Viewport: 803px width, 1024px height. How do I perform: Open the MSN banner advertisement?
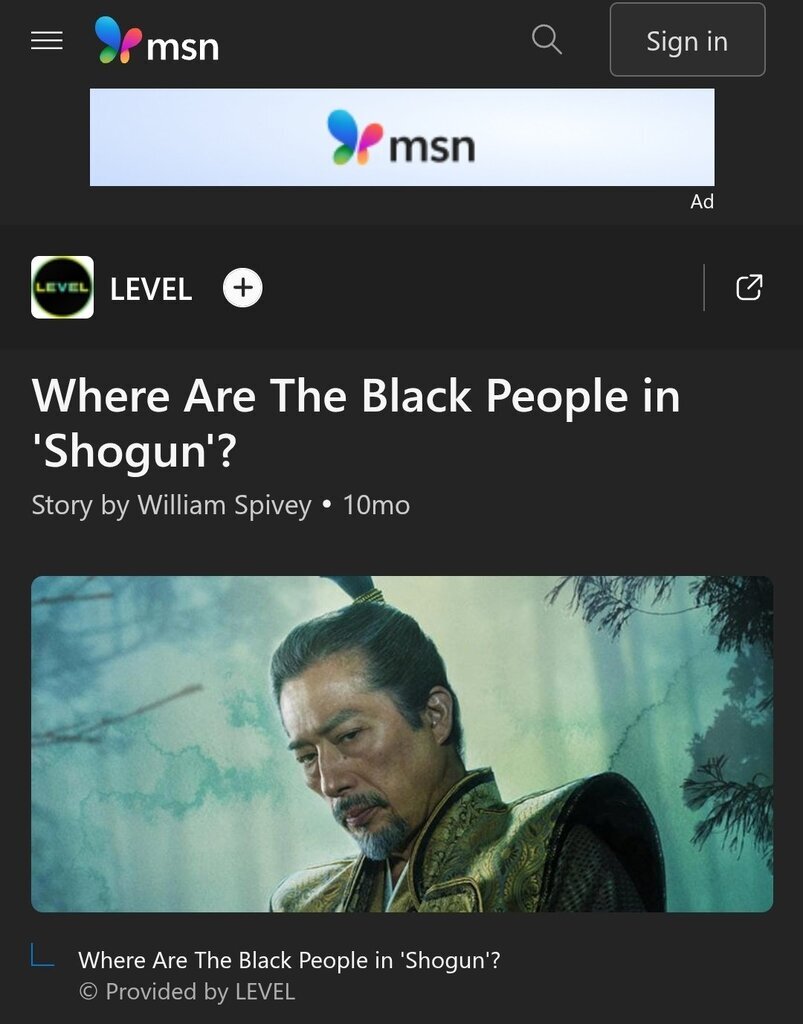[x=402, y=137]
